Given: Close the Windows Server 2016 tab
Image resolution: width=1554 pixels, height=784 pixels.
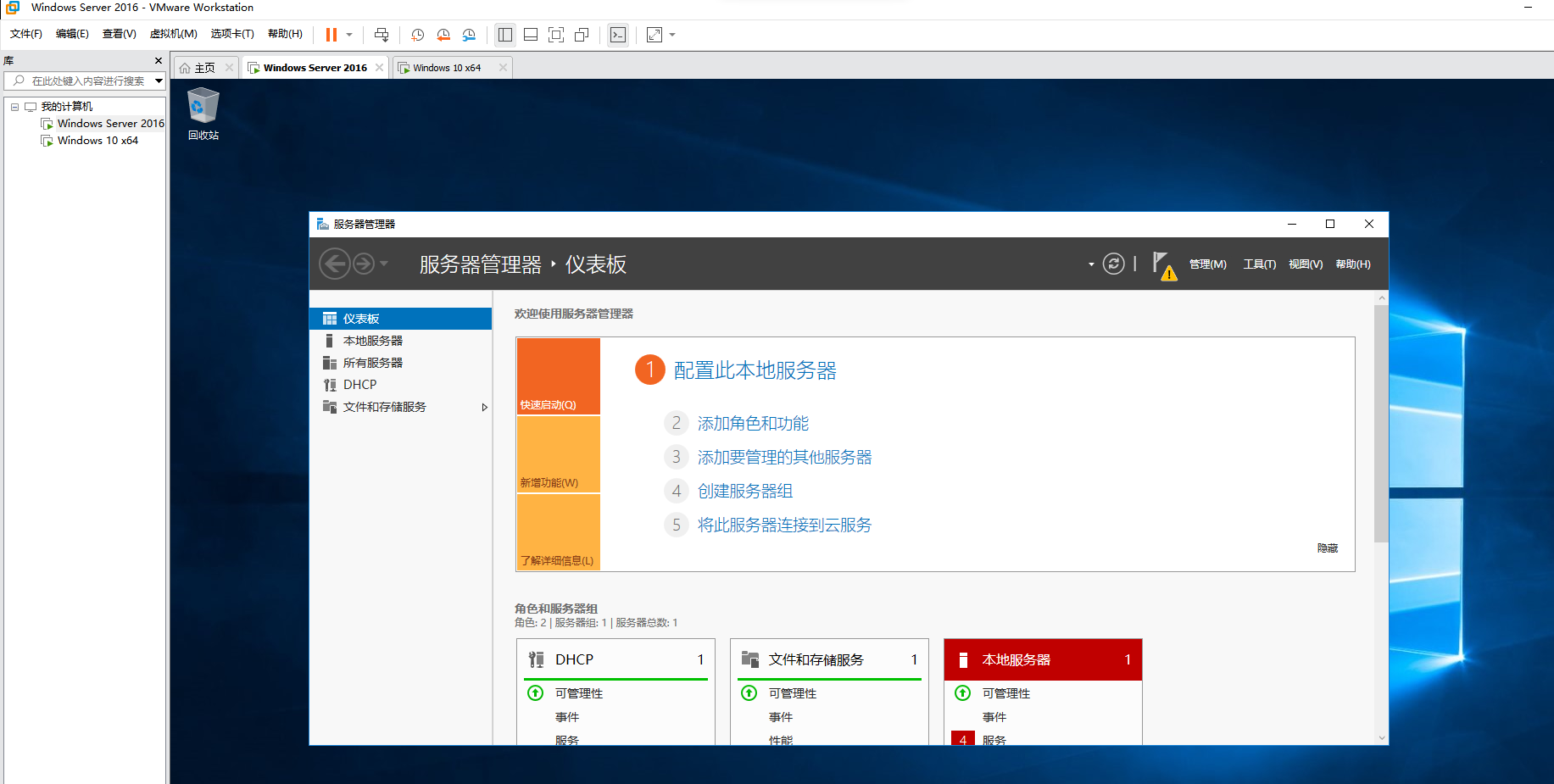Looking at the screenshot, I should 379,68.
